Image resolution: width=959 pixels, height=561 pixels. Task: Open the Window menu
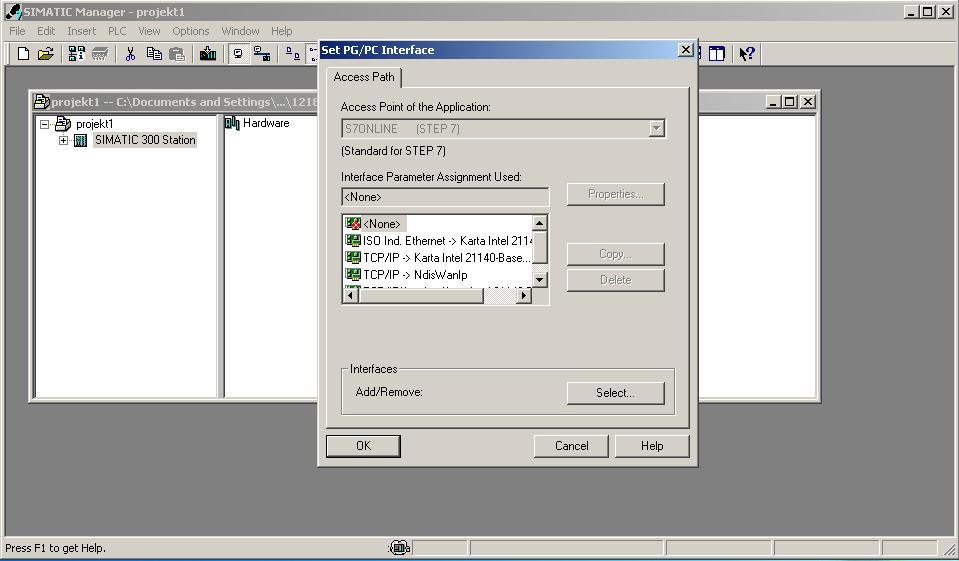[240, 31]
